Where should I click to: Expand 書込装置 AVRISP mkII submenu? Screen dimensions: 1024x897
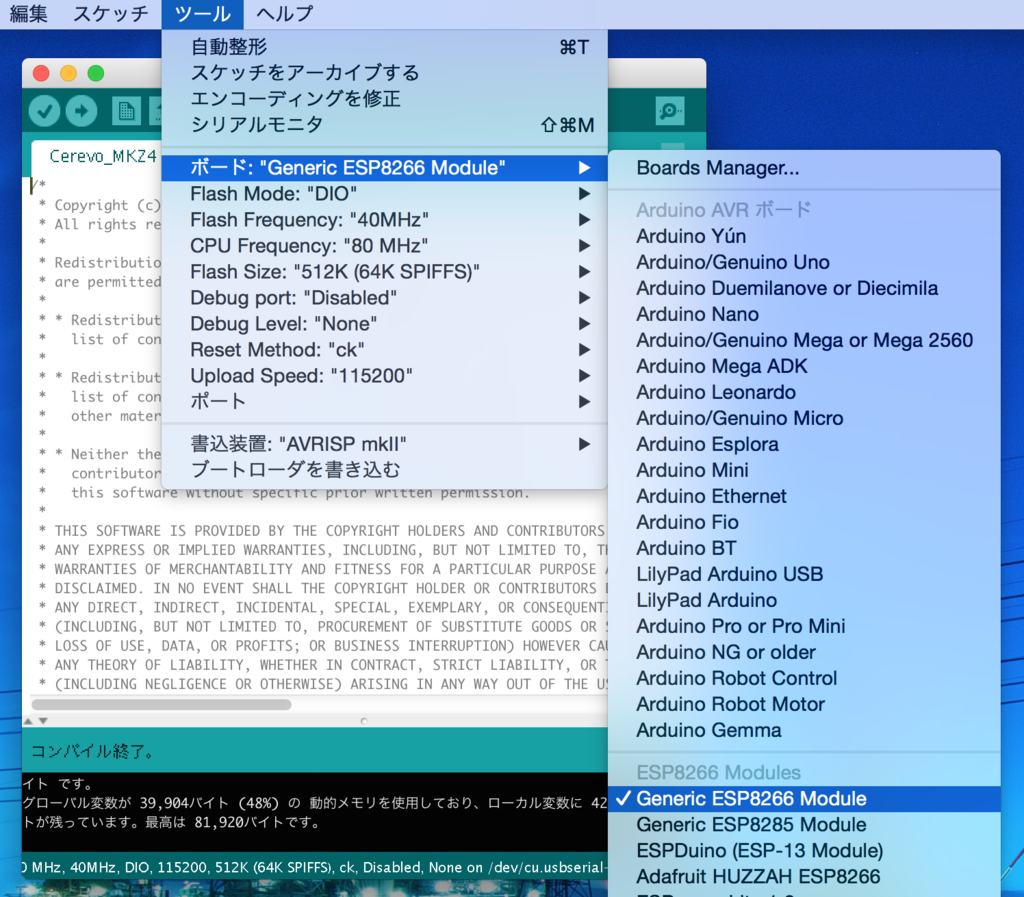[385, 445]
